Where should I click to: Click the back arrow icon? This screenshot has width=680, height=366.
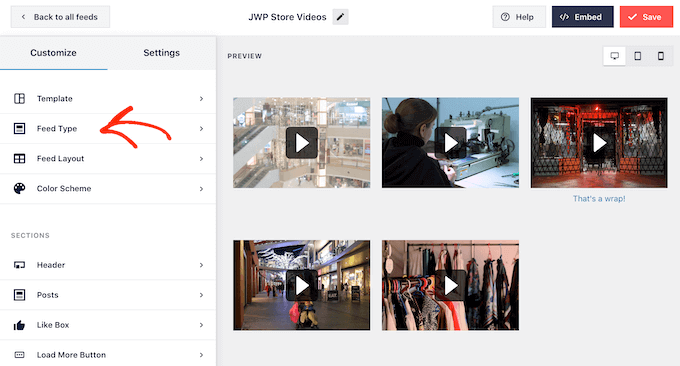[23, 17]
